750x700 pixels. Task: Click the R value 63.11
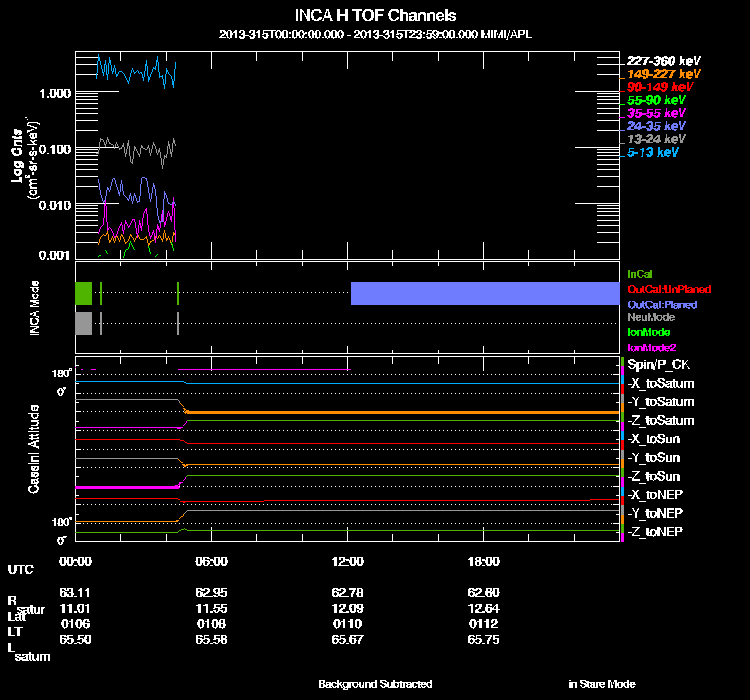[x=75, y=592]
